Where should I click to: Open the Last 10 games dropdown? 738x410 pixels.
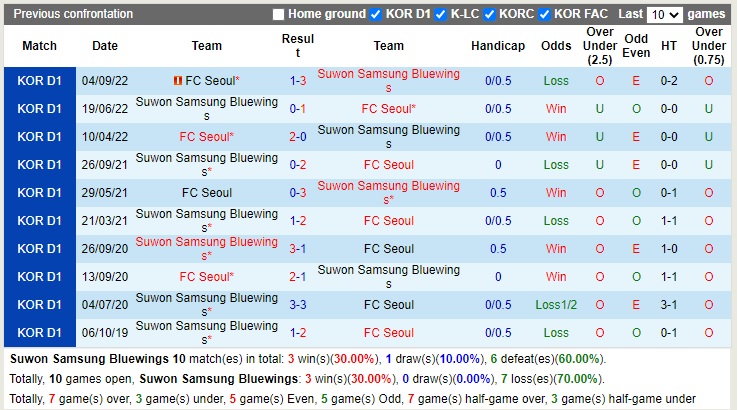point(665,15)
